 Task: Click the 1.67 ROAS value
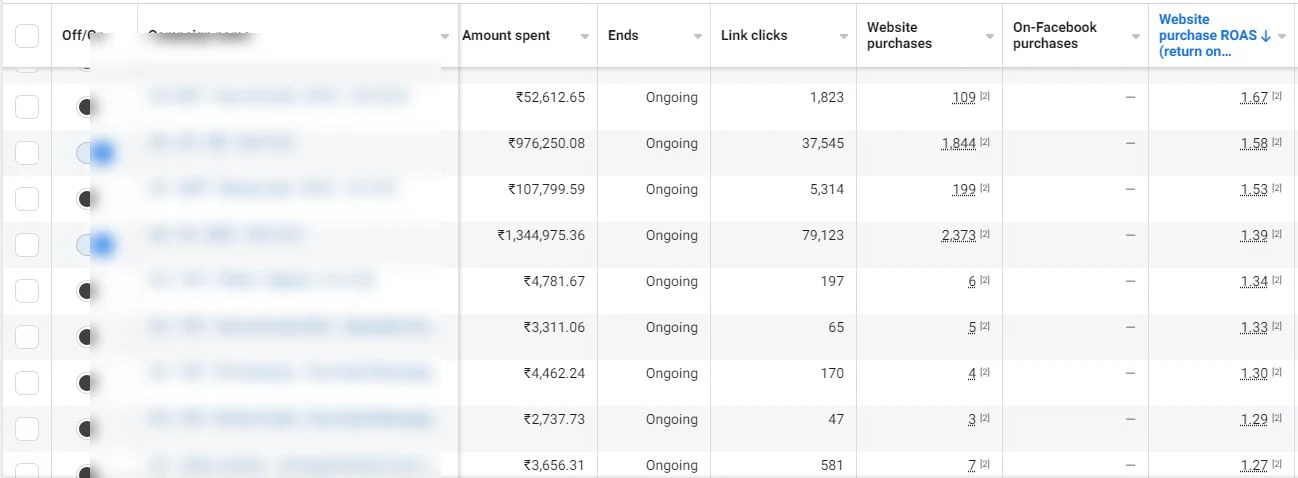click(x=1254, y=98)
